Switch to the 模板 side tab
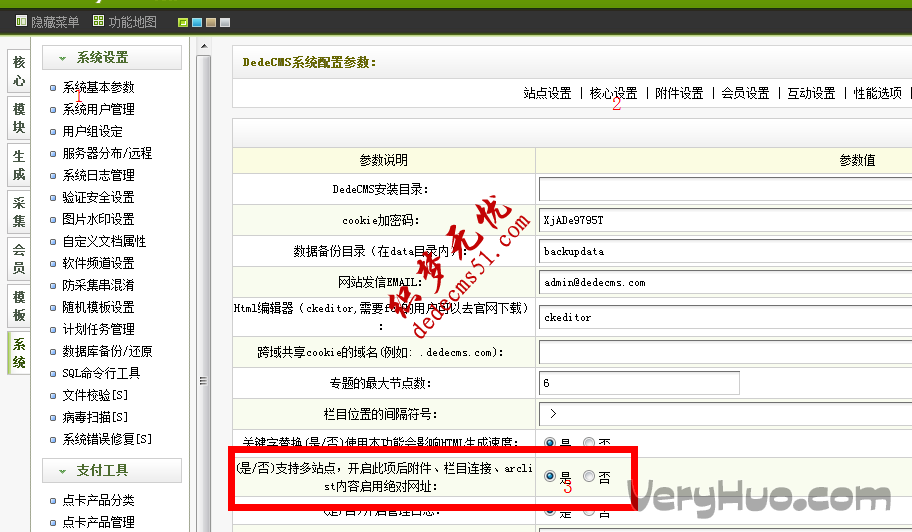The width and height of the screenshot is (912, 532). (19, 306)
